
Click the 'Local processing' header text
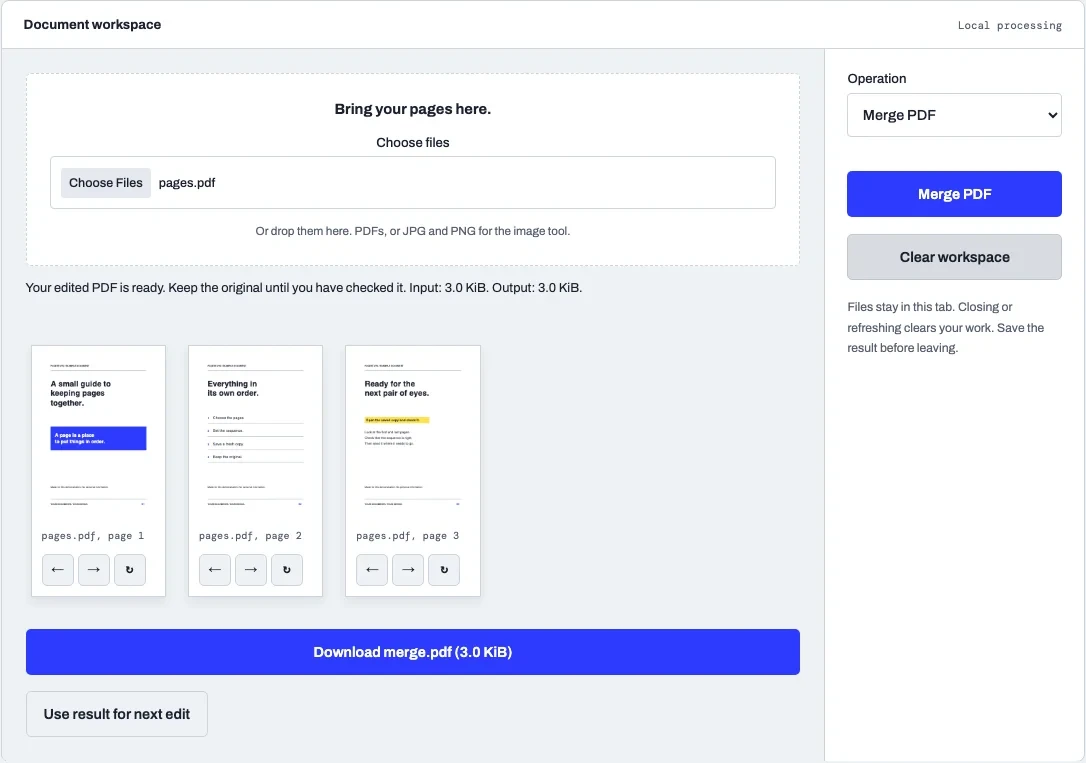click(1009, 26)
